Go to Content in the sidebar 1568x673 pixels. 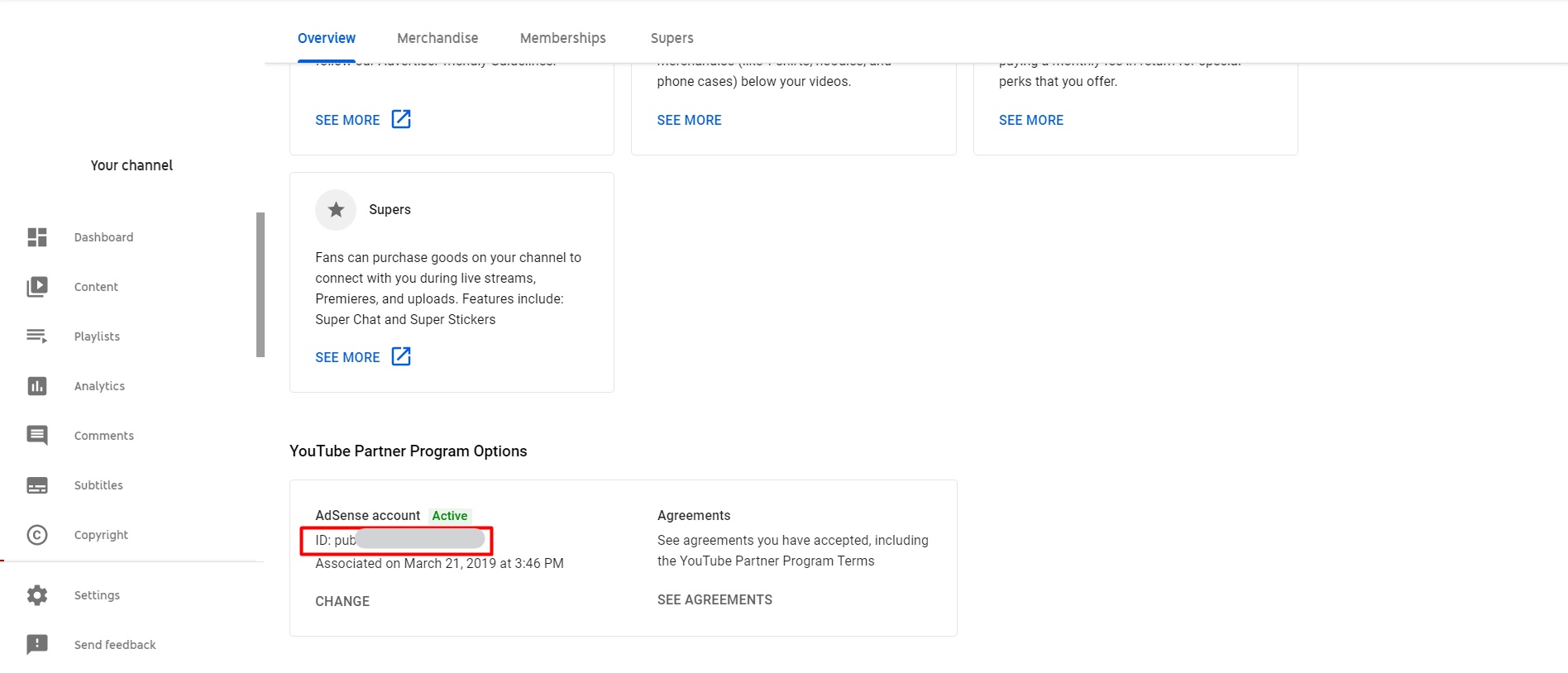point(96,287)
